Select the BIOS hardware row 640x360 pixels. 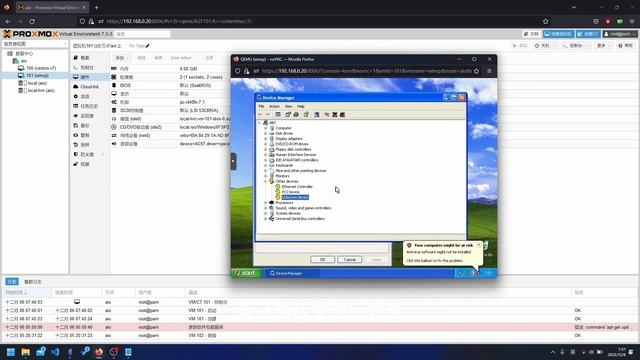171,85
